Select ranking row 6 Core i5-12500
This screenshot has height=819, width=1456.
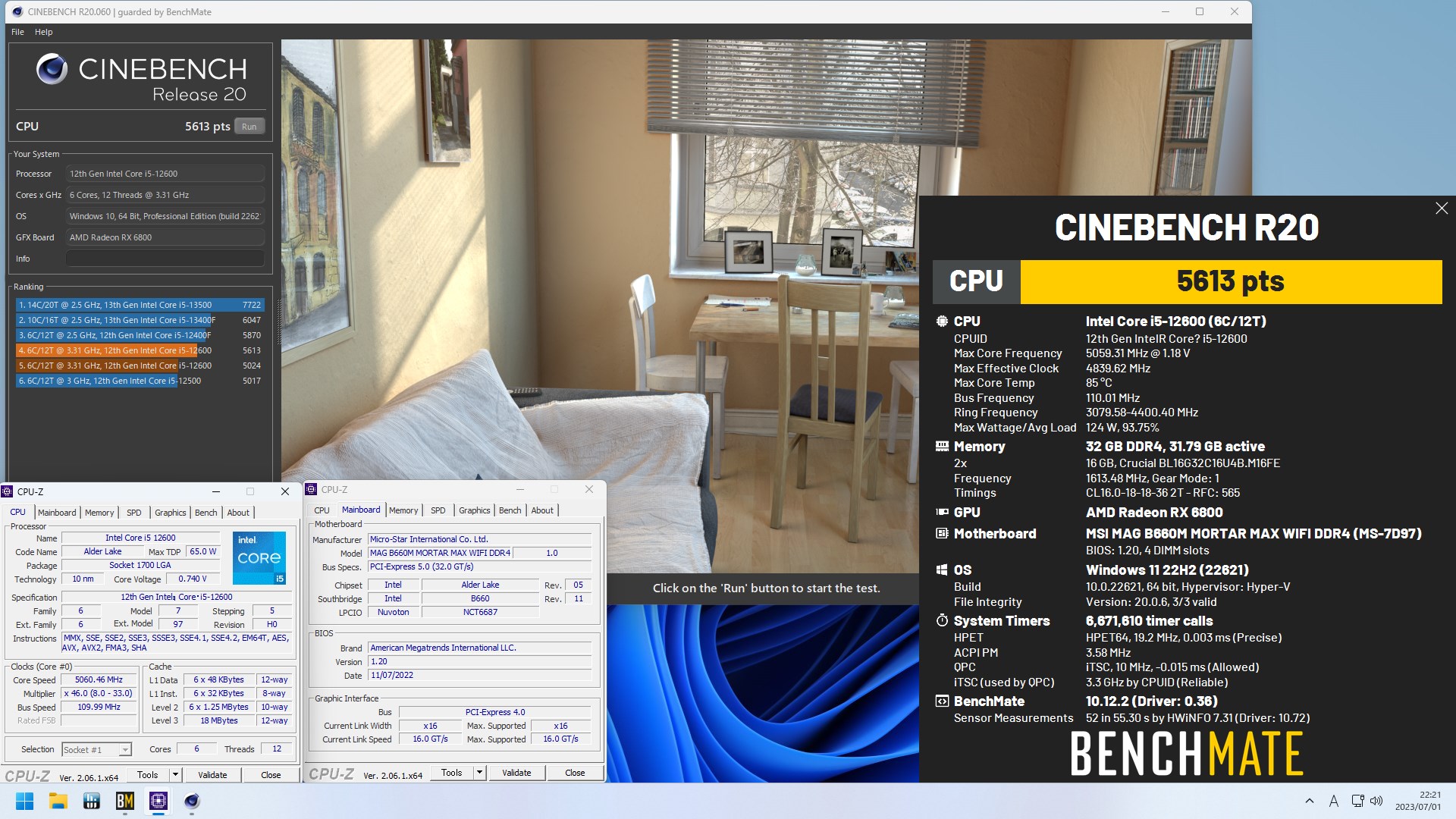pos(140,381)
